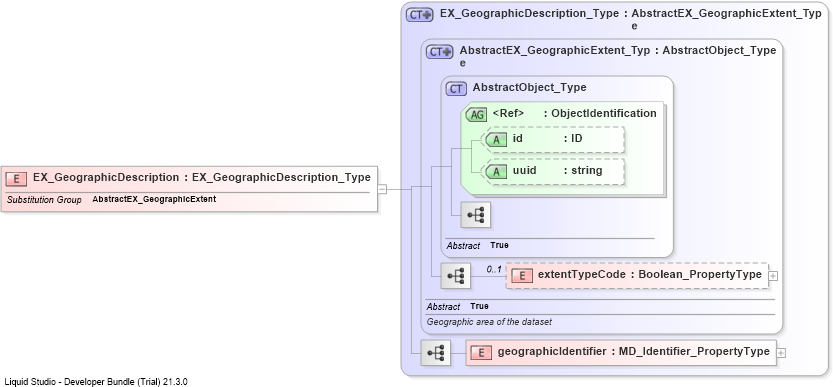Click Abstract True under extentTypeCode row
The image size is (833, 387).
click(457, 306)
